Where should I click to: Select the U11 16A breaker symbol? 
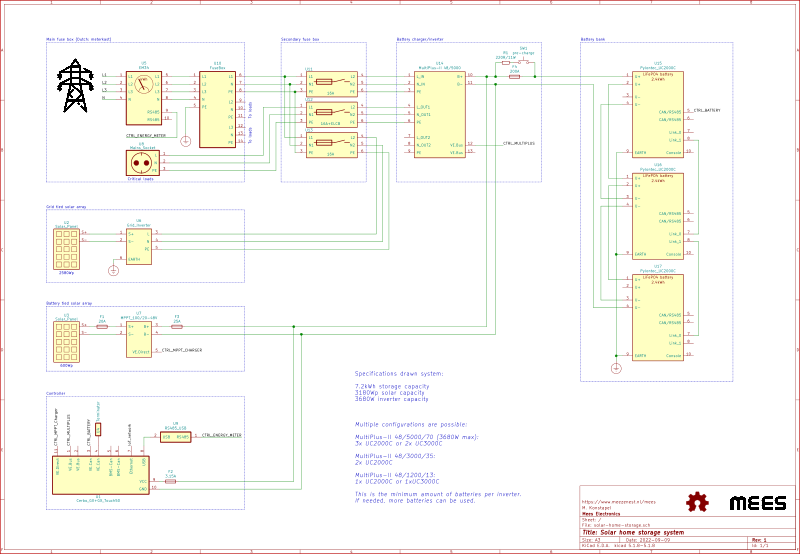point(332,84)
